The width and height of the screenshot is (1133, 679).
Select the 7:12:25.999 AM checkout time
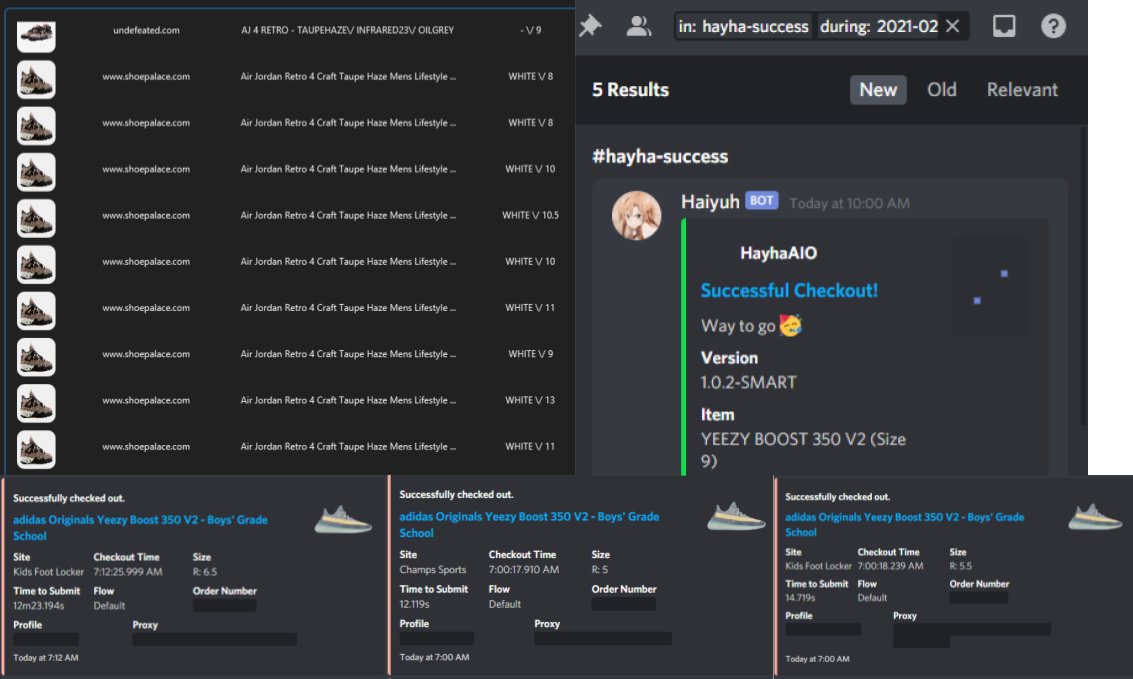tap(128, 571)
